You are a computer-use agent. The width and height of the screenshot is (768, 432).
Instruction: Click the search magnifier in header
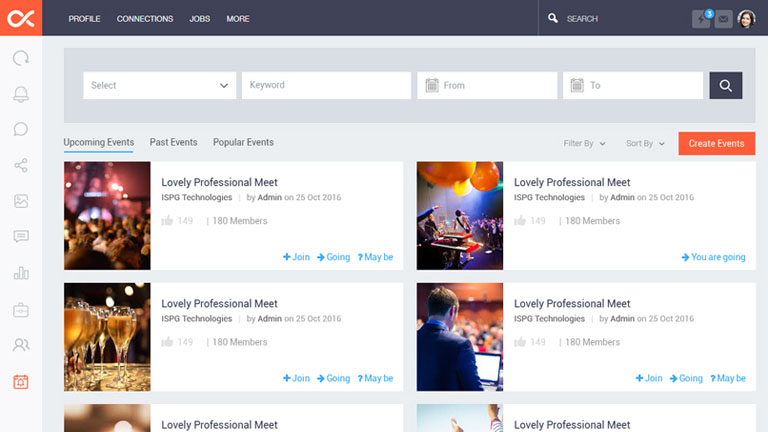[x=553, y=19]
